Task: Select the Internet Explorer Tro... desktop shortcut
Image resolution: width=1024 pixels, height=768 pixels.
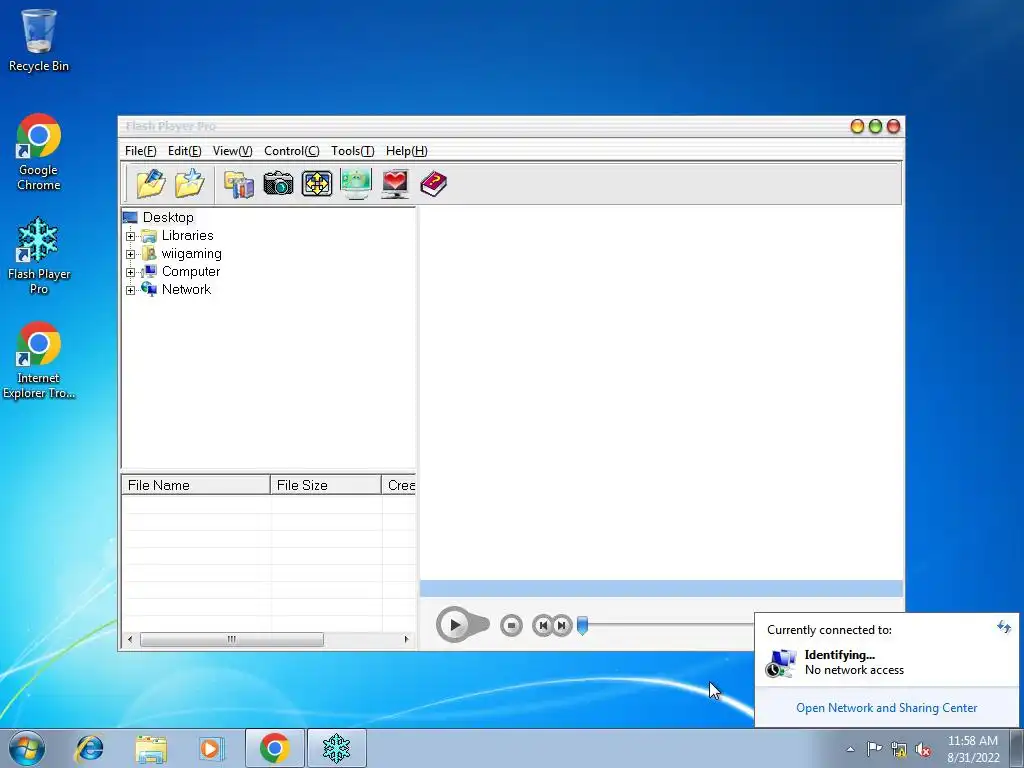Action: click(39, 360)
